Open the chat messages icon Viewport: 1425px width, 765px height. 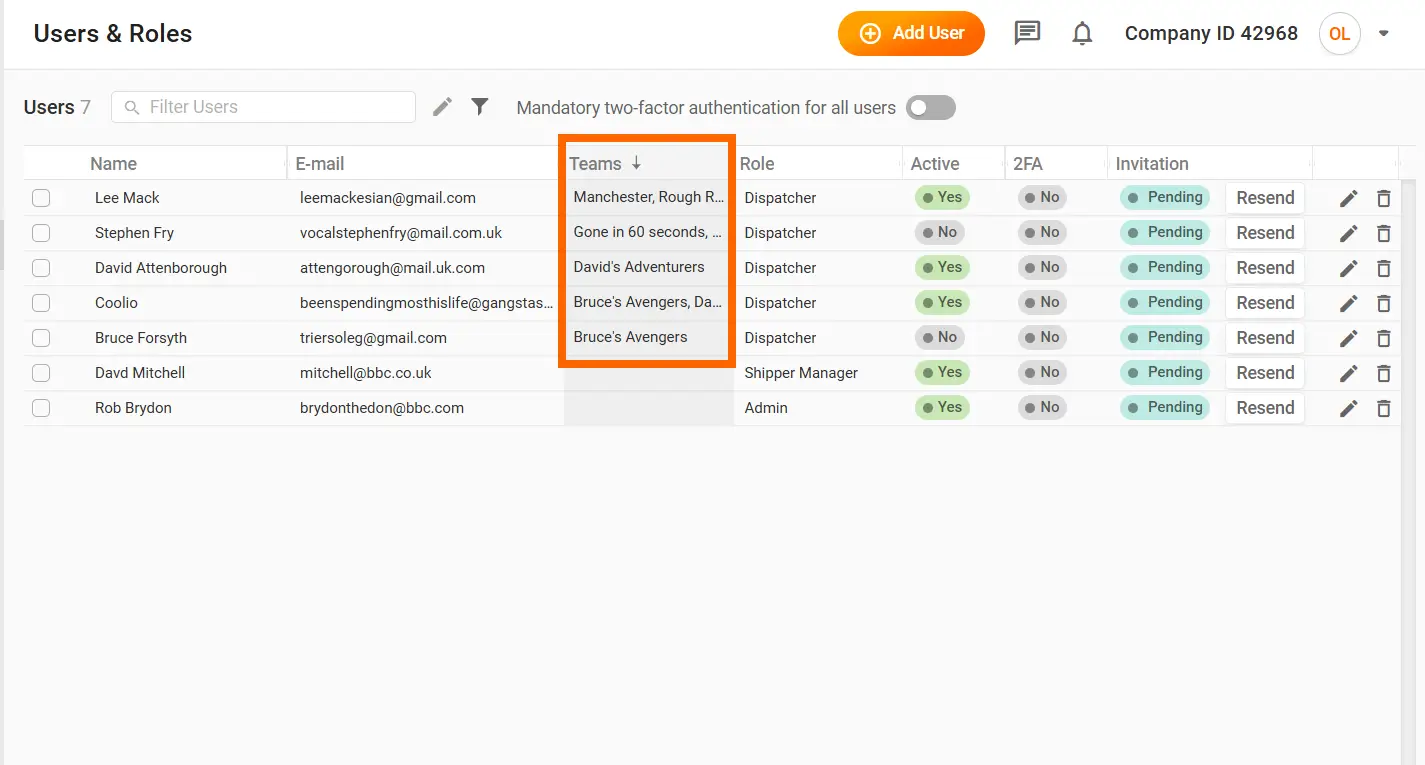click(x=1027, y=33)
